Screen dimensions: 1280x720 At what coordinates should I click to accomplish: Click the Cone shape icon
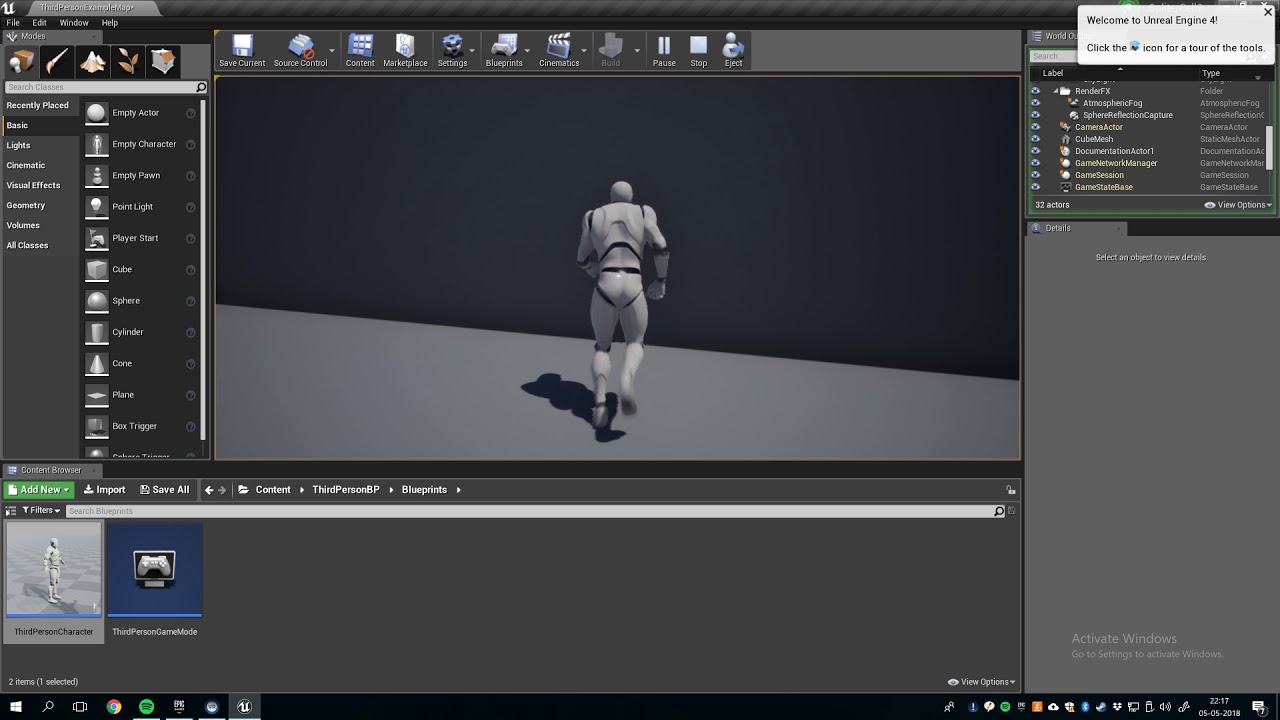coord(96,363)
